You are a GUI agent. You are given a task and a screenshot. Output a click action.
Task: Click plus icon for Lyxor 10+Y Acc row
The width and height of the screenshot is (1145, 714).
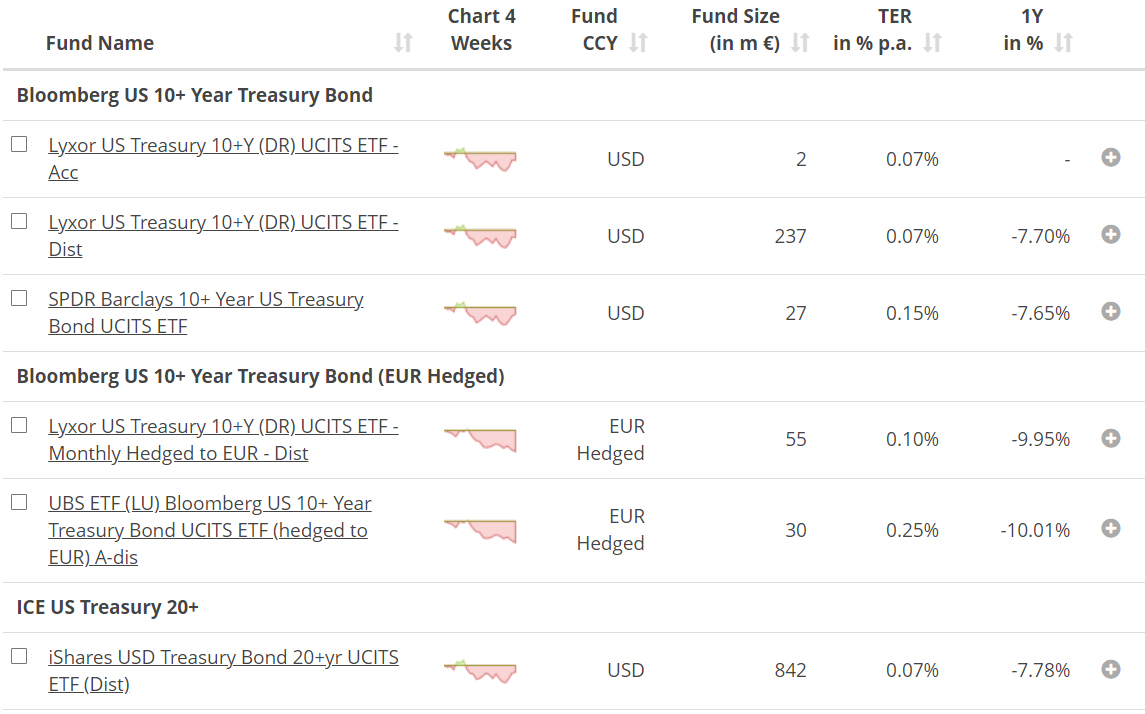point(1110,157)
